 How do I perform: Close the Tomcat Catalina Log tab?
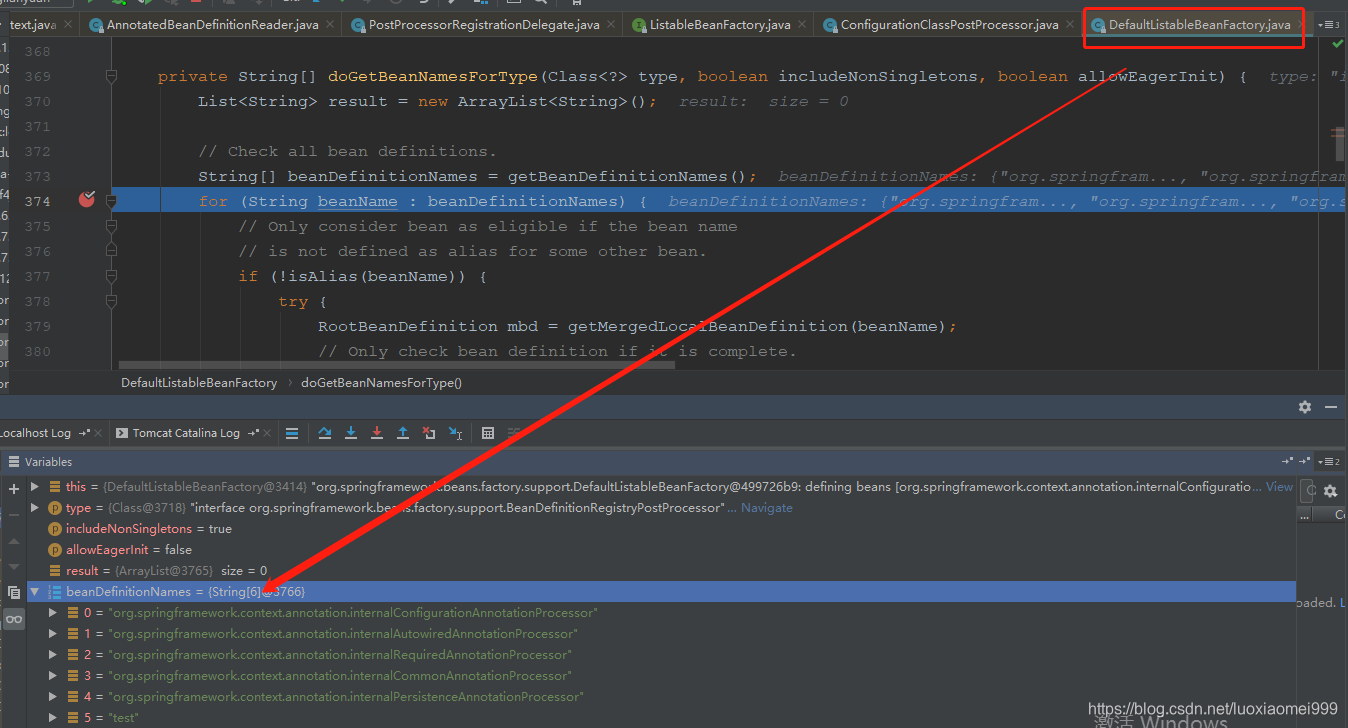[268, 433]
